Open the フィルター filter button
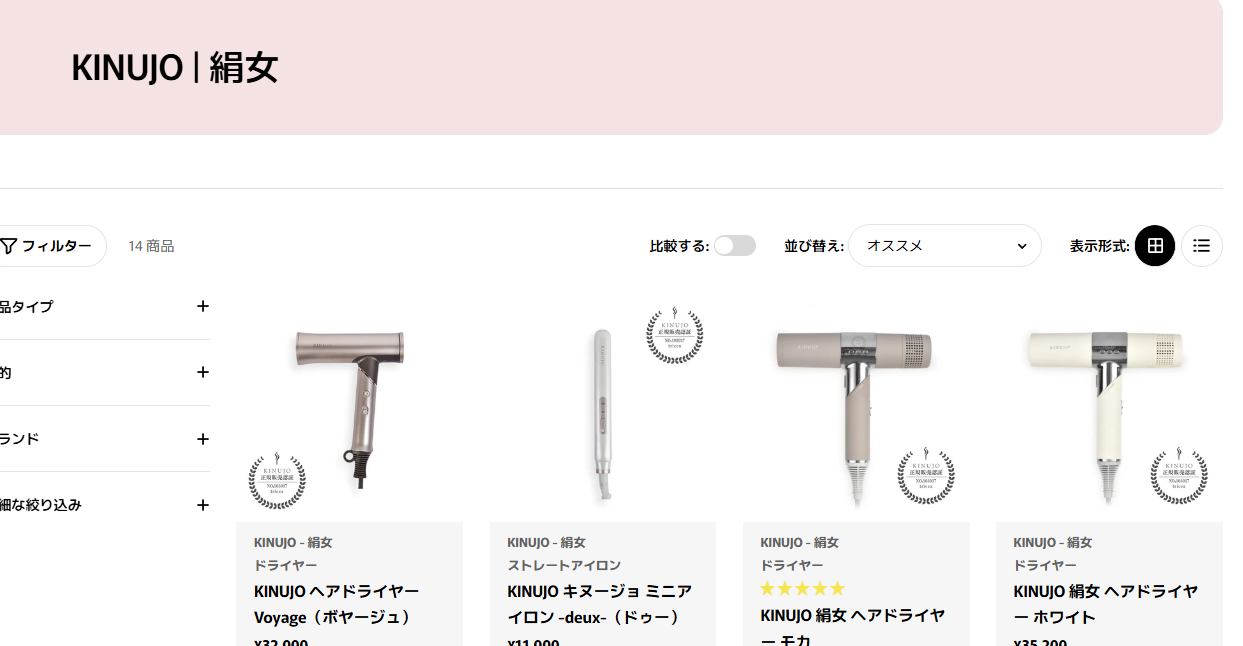Image resolution: width=1243 pixels, height=646 pixels. (52, 246)
